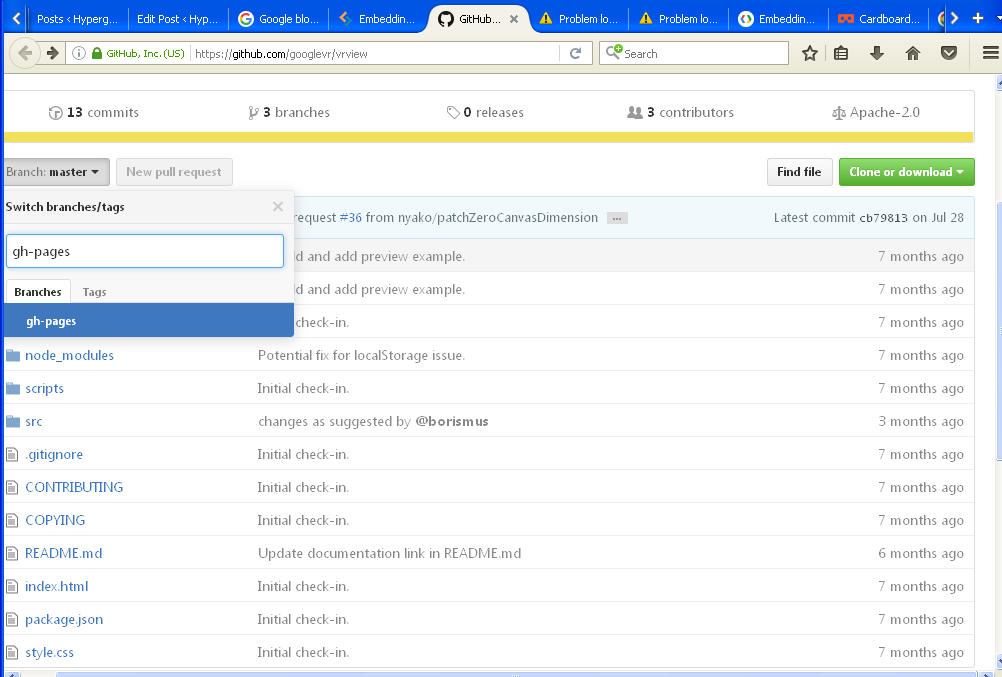Open the style.css file link
This screenshot has height=677, width=1002.
coord(50,653)
